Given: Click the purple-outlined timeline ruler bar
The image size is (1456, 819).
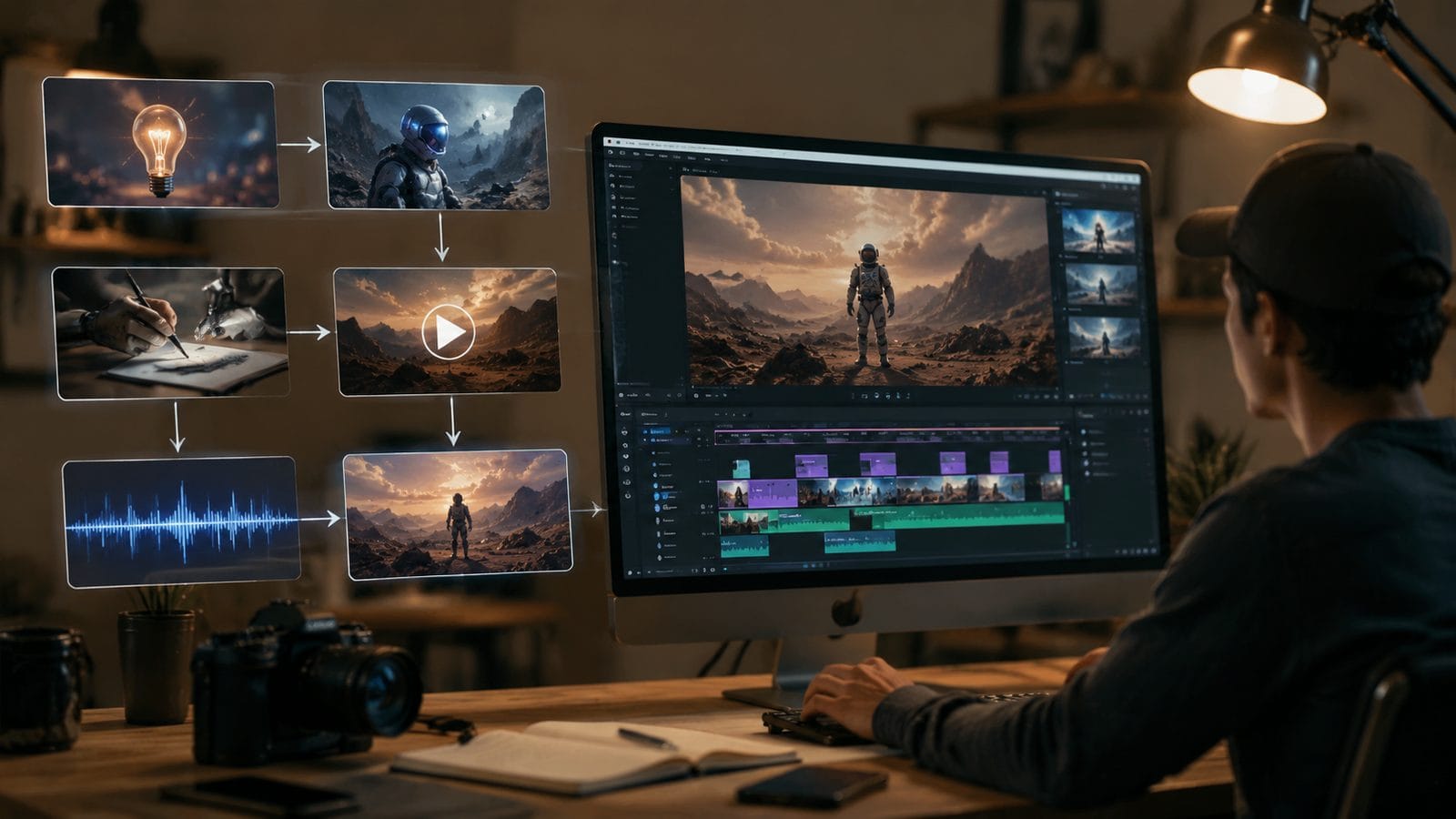Looking at the screenshot, I should tap(889, 437).
